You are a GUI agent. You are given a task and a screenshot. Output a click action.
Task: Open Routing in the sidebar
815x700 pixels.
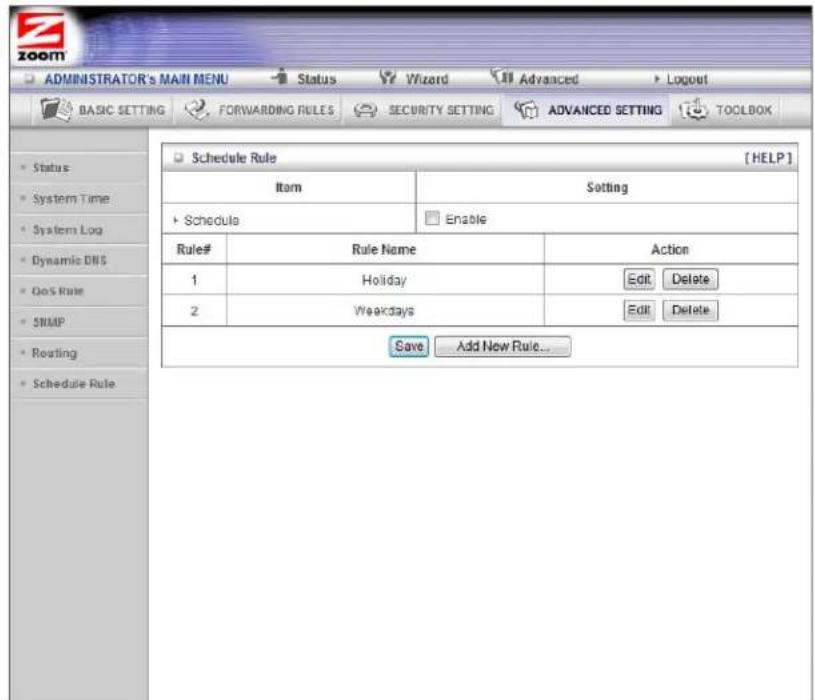pyautogui.click(x=55, y=353)
